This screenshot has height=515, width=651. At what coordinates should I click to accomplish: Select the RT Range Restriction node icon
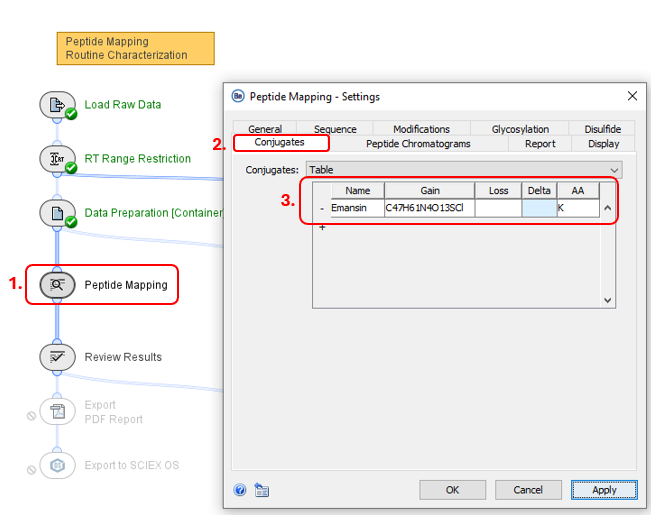(57, 158)
